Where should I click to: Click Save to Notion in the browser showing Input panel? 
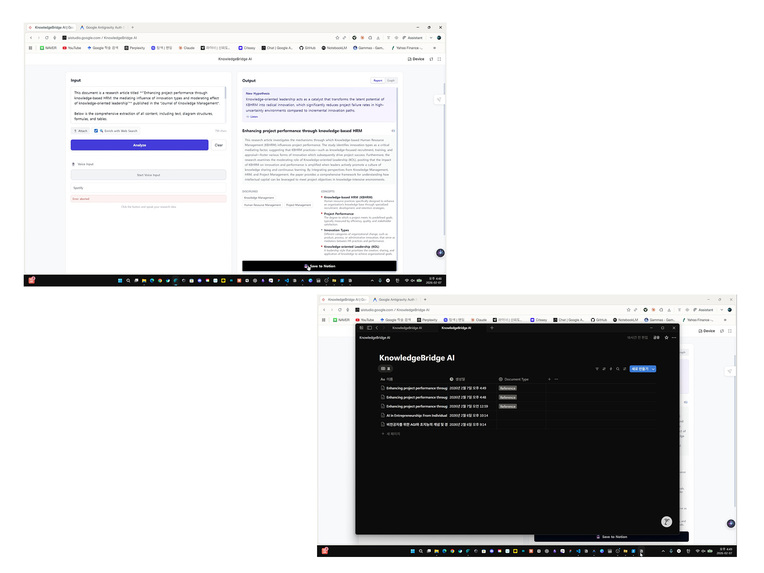(319, 266)
